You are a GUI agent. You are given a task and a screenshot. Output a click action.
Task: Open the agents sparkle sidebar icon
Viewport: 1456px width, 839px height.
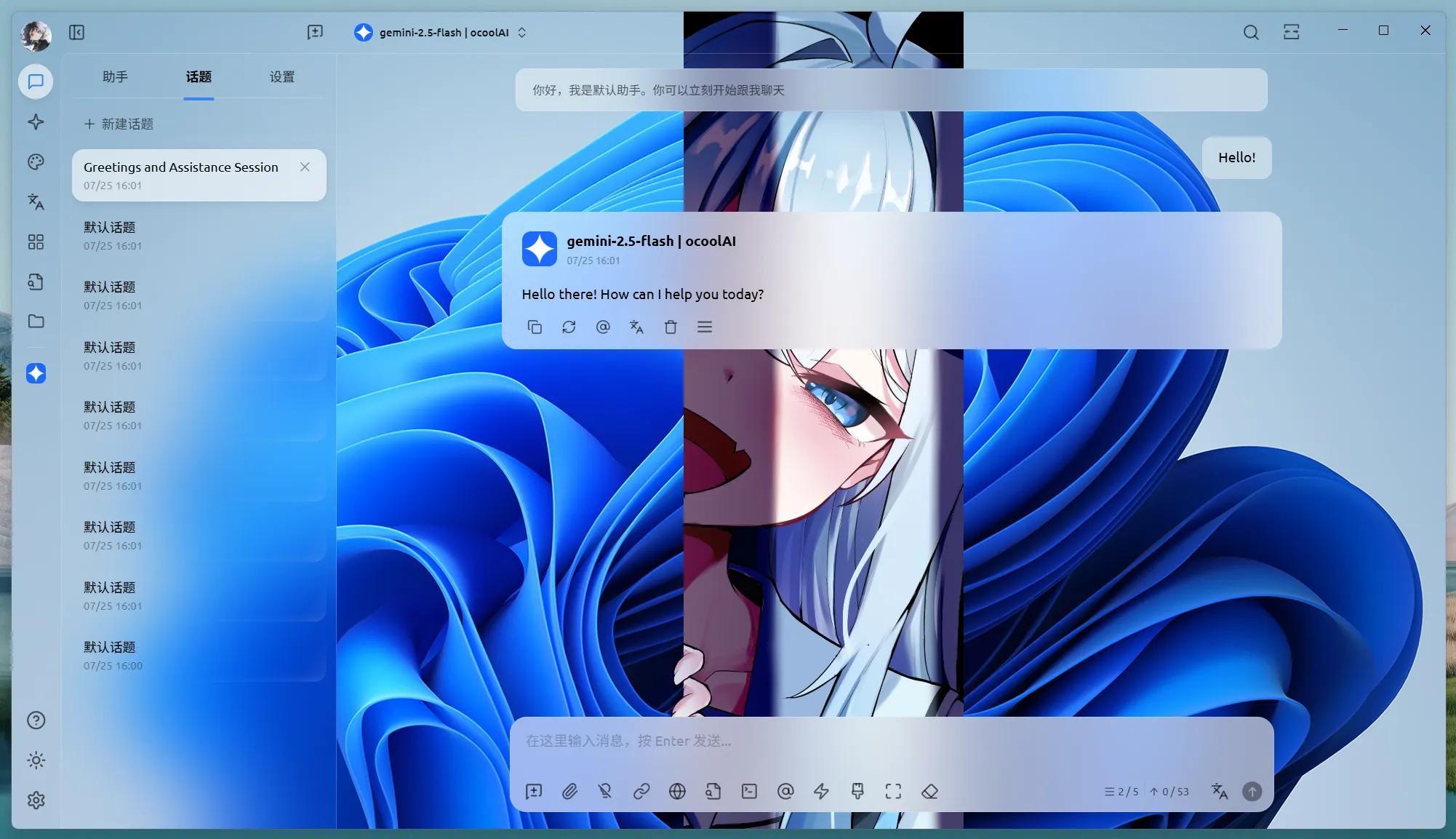(36, 122)
